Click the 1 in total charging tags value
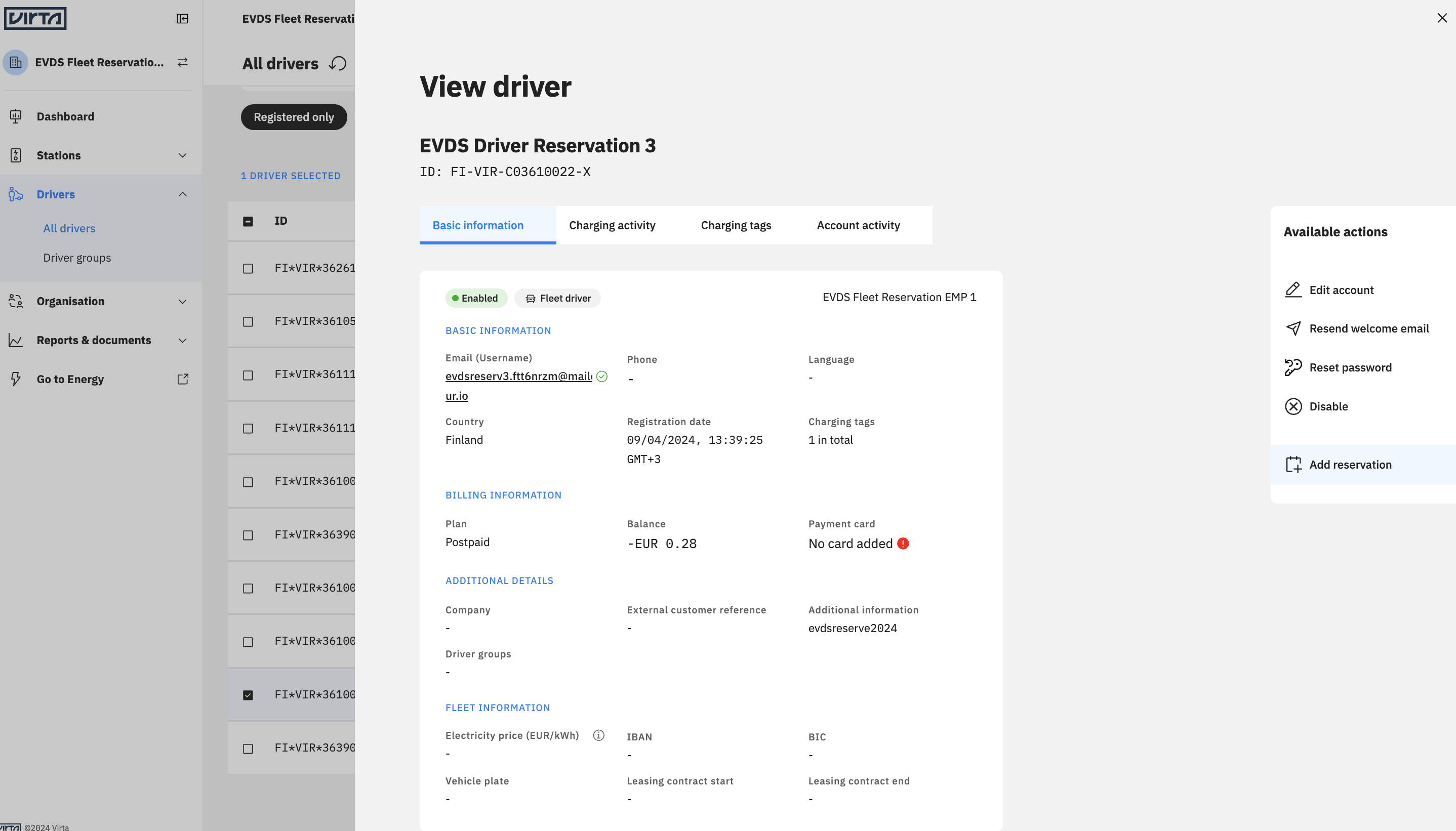The height and width of the screenshot is (831, 1456). 830,440
